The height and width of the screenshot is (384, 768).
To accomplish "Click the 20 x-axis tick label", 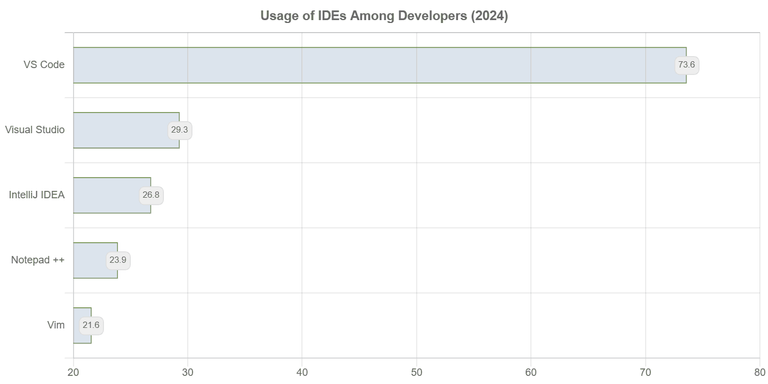I will pos(73,372).
